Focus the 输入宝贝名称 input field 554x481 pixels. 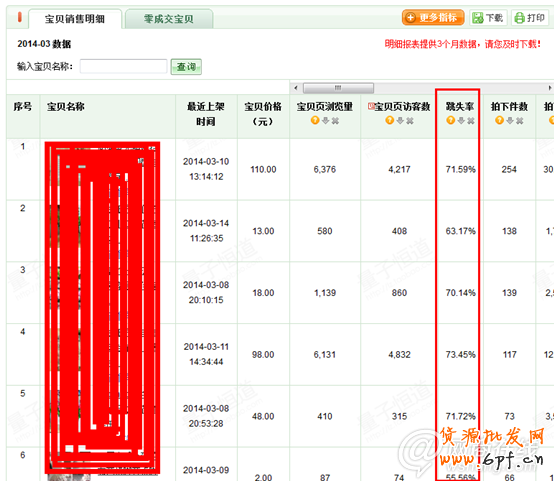coord(123,66)
